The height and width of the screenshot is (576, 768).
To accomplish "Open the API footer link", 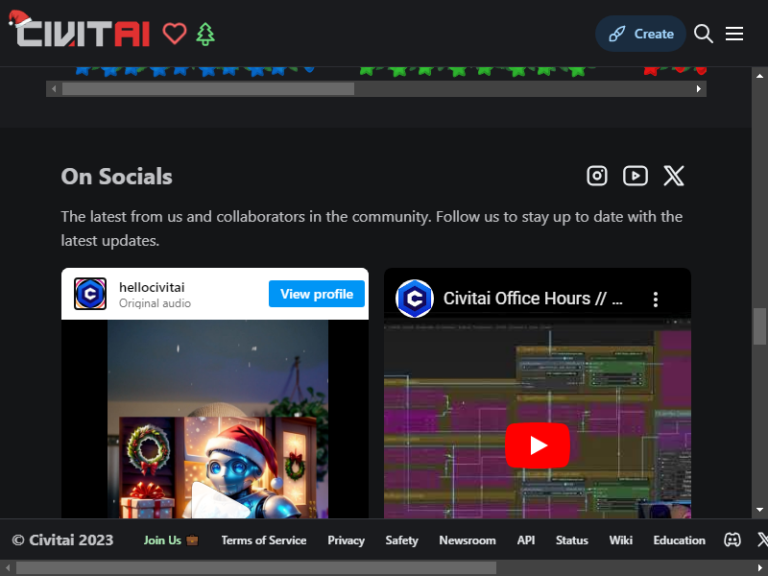I will (x=526, y=540).
